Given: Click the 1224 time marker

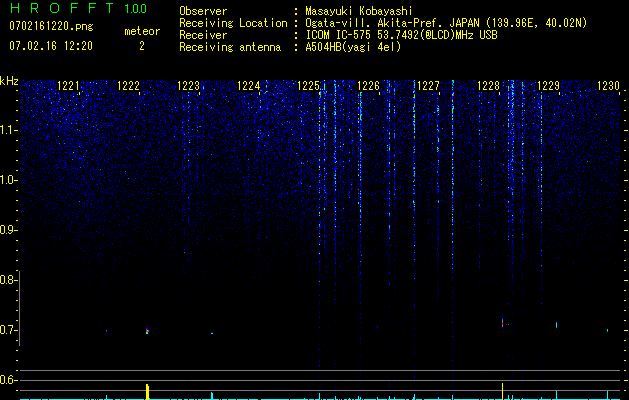Looking at the screenshot, I should [249, 86].
